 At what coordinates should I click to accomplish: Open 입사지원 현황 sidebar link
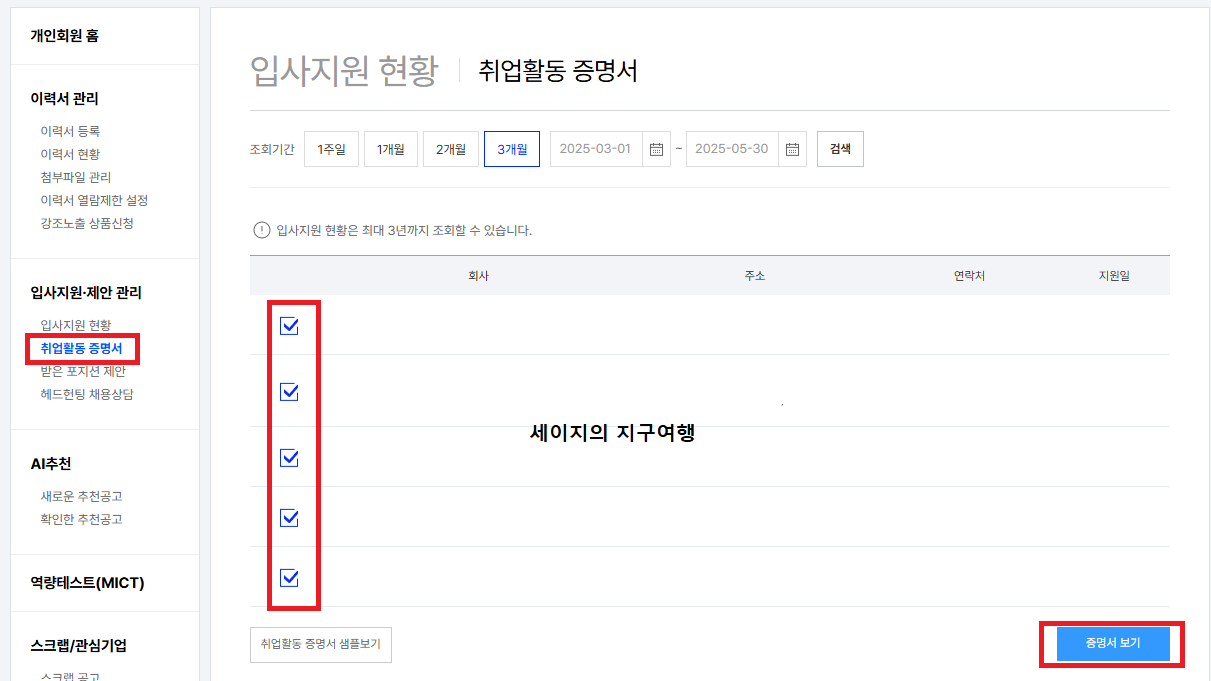click(x=76, y=325)
